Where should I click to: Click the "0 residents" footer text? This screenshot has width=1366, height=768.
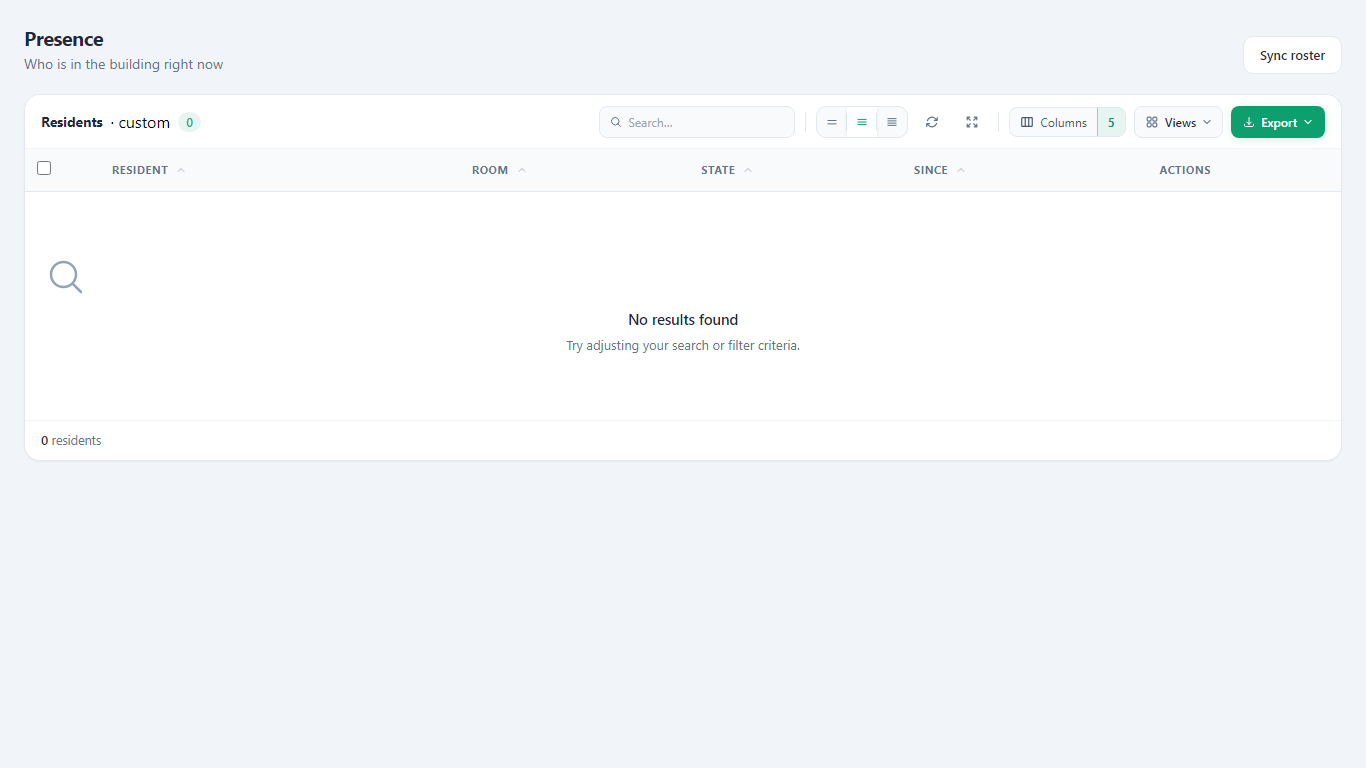tap(71, 440)
